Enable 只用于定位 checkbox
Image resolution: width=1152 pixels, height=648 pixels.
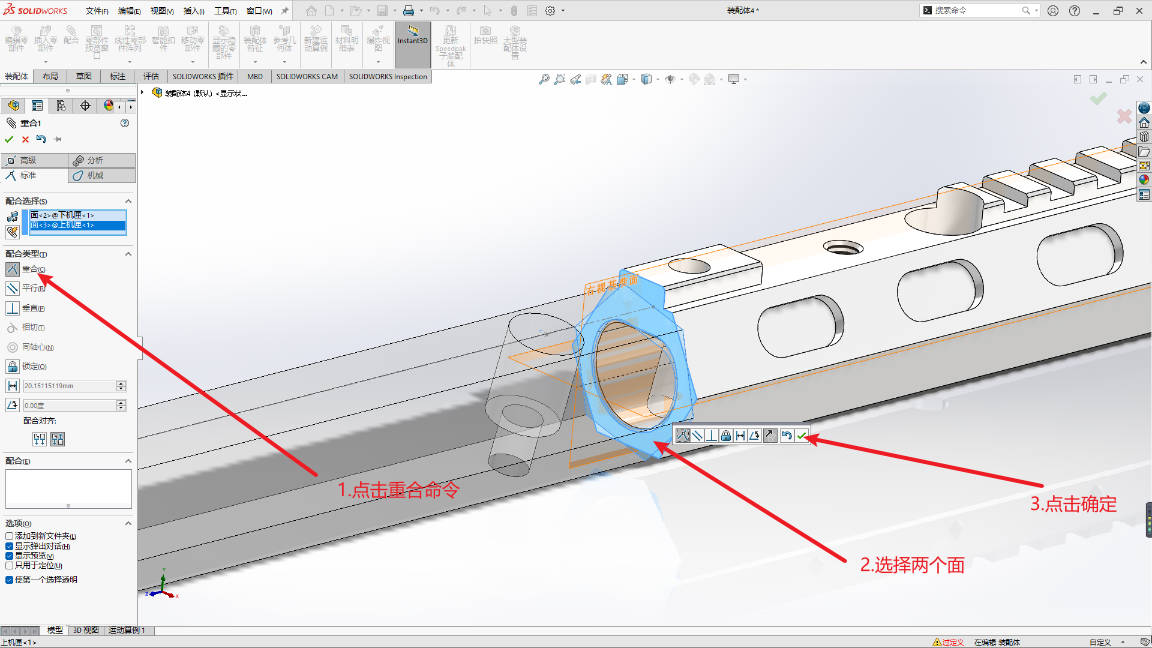point(9,566)
